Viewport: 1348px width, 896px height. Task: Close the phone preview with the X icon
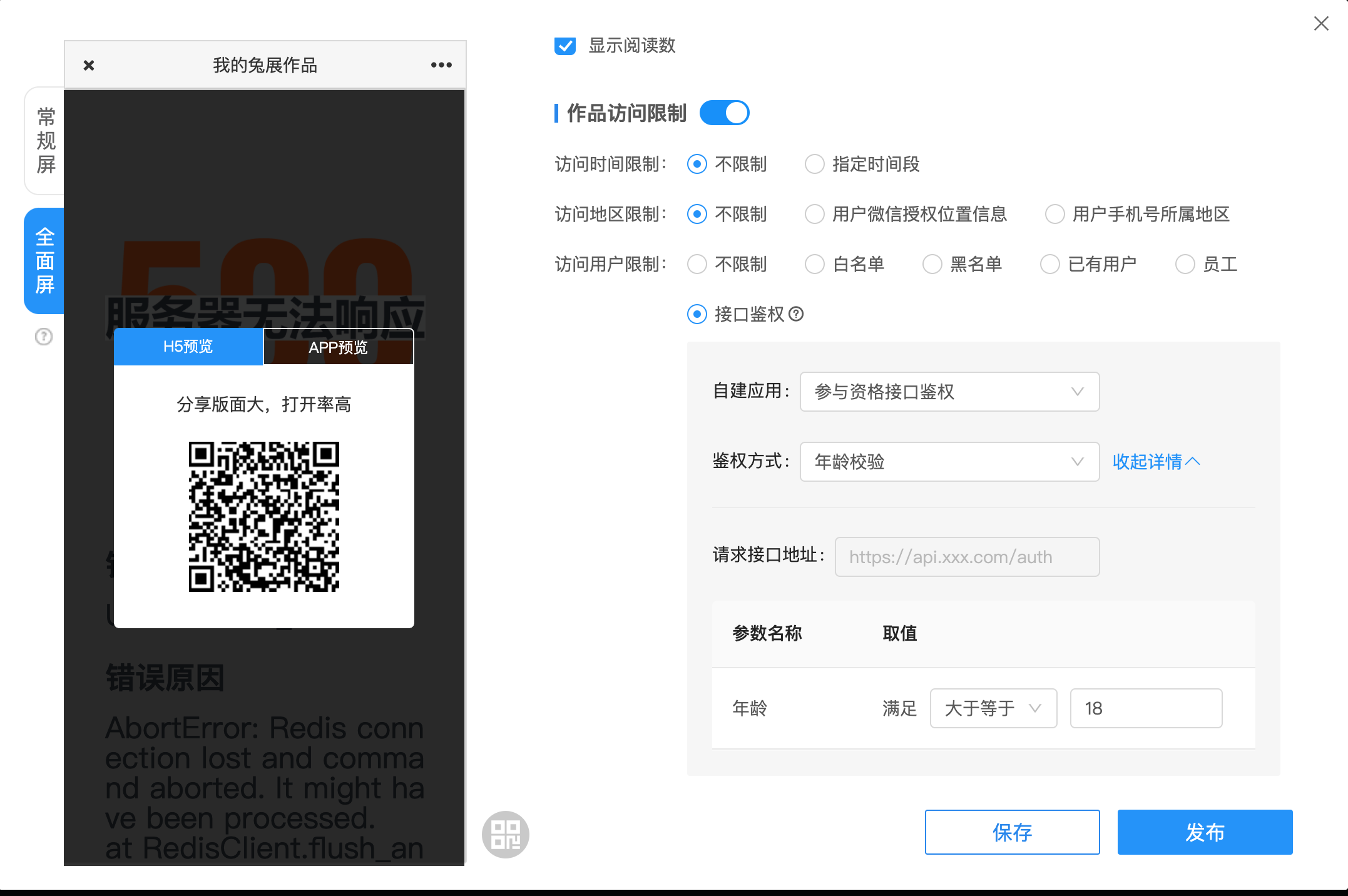click(x=89, y=65)
